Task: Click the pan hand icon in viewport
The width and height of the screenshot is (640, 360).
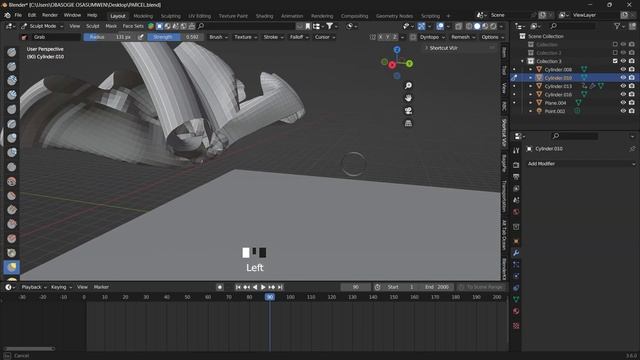Action: coord(408,98)
